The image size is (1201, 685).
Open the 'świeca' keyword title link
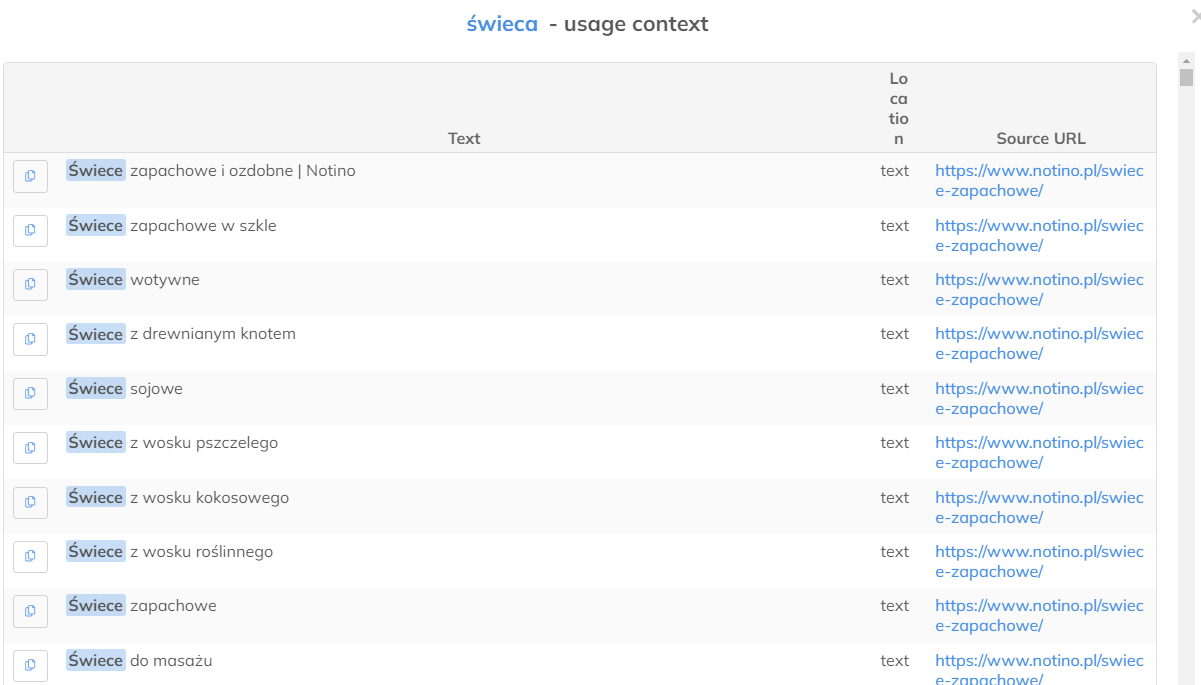(x=502, y=24)
